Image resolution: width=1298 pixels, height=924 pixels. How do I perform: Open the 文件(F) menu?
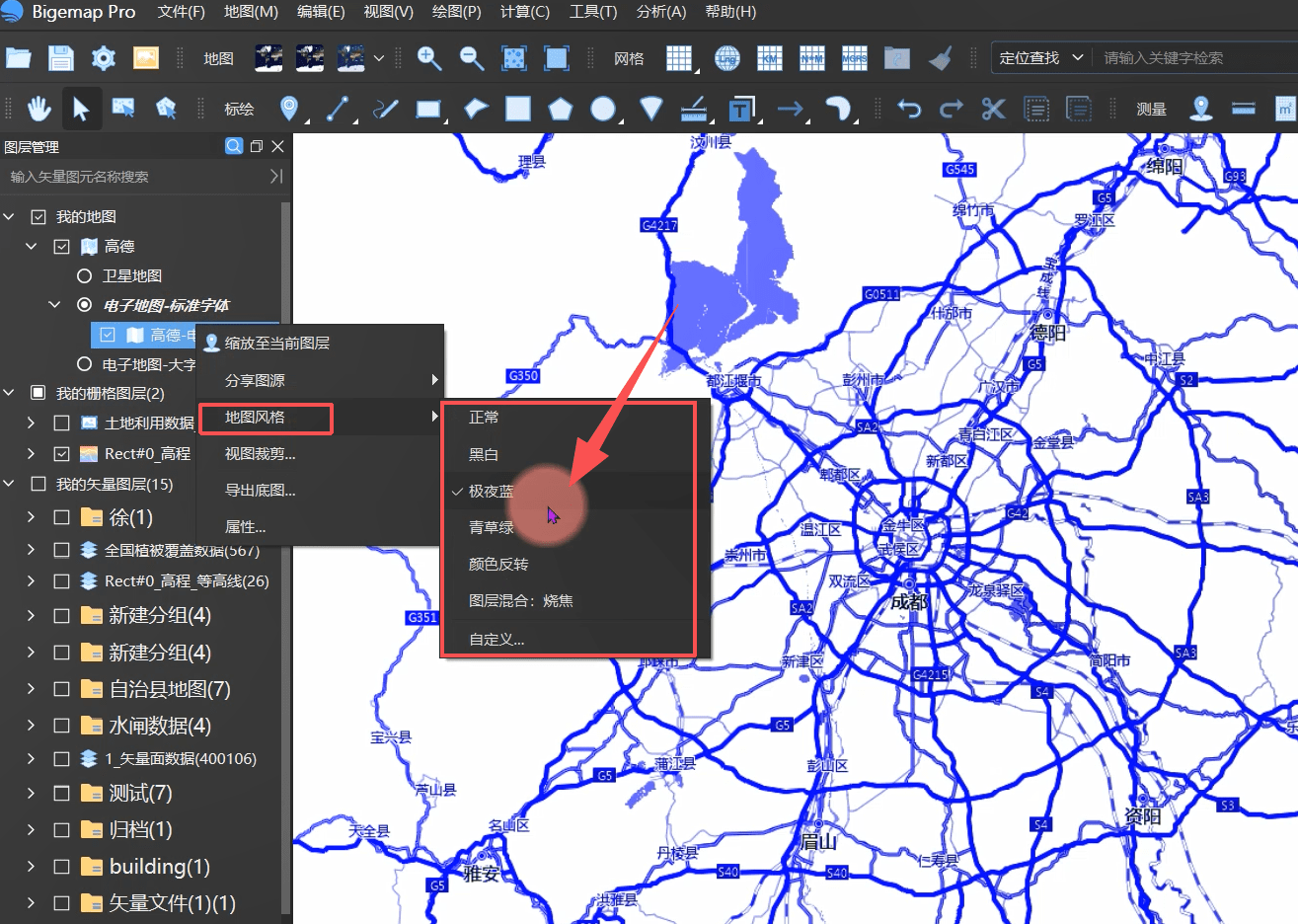click(x=182, y=12)
